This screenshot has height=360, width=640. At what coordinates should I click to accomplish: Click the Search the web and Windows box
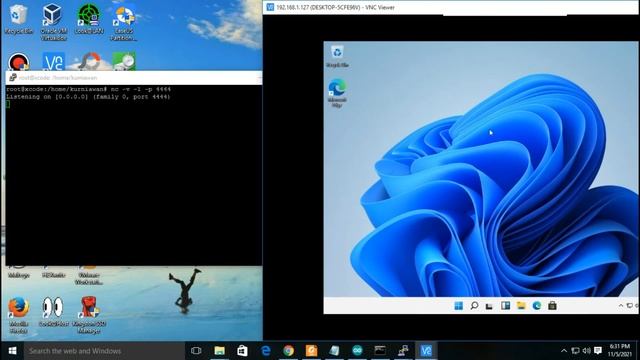click(x=104, y=351)
